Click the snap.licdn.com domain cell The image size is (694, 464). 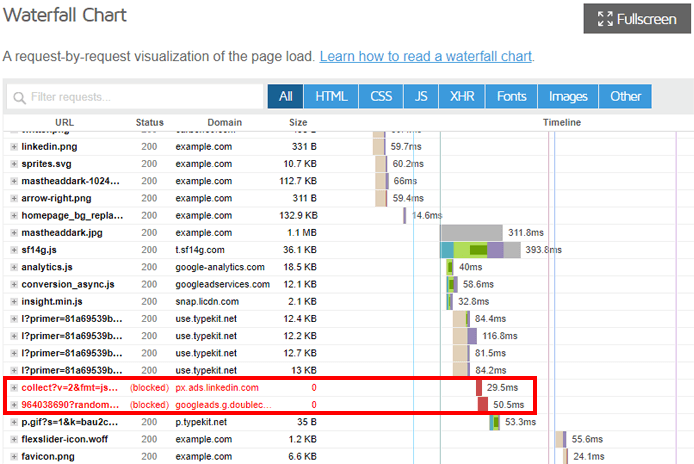pyautogui.click(x=207, y=302)
